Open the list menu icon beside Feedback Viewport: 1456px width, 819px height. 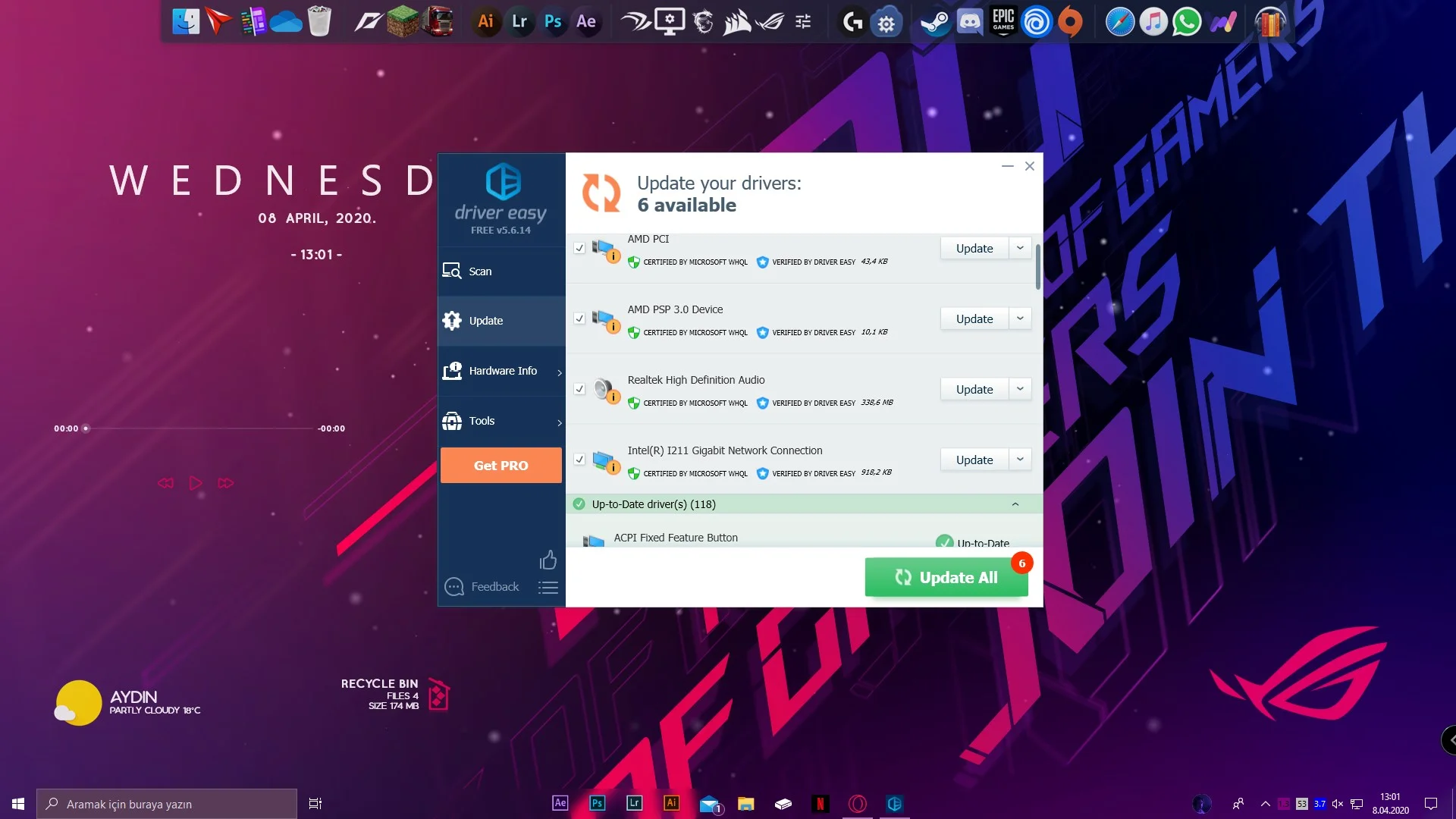(548, 587)
